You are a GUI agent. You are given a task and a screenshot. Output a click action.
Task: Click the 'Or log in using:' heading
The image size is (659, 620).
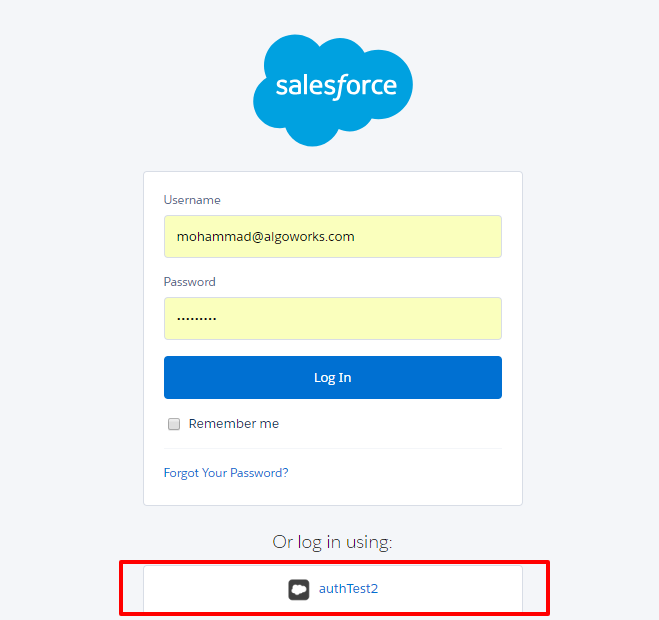[333, 542]
